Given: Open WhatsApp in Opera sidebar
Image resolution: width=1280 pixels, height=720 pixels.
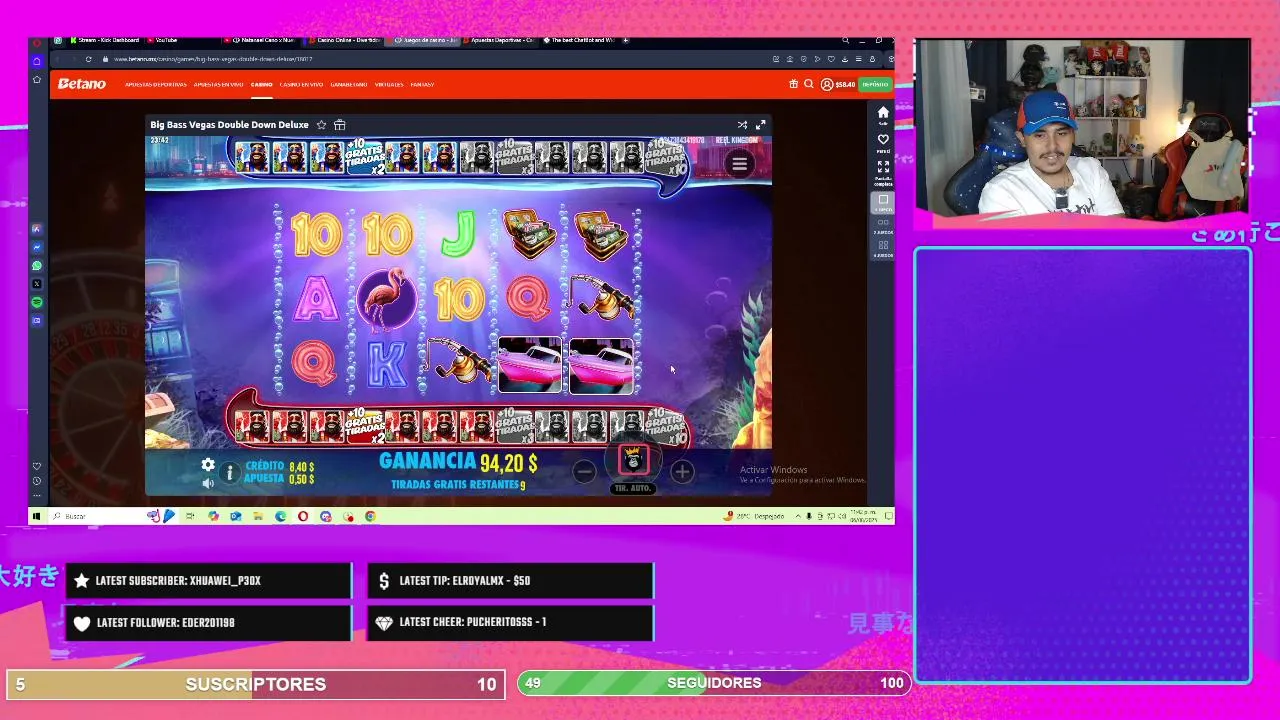Looking at the screenshot, I should [x=37, y=266].
